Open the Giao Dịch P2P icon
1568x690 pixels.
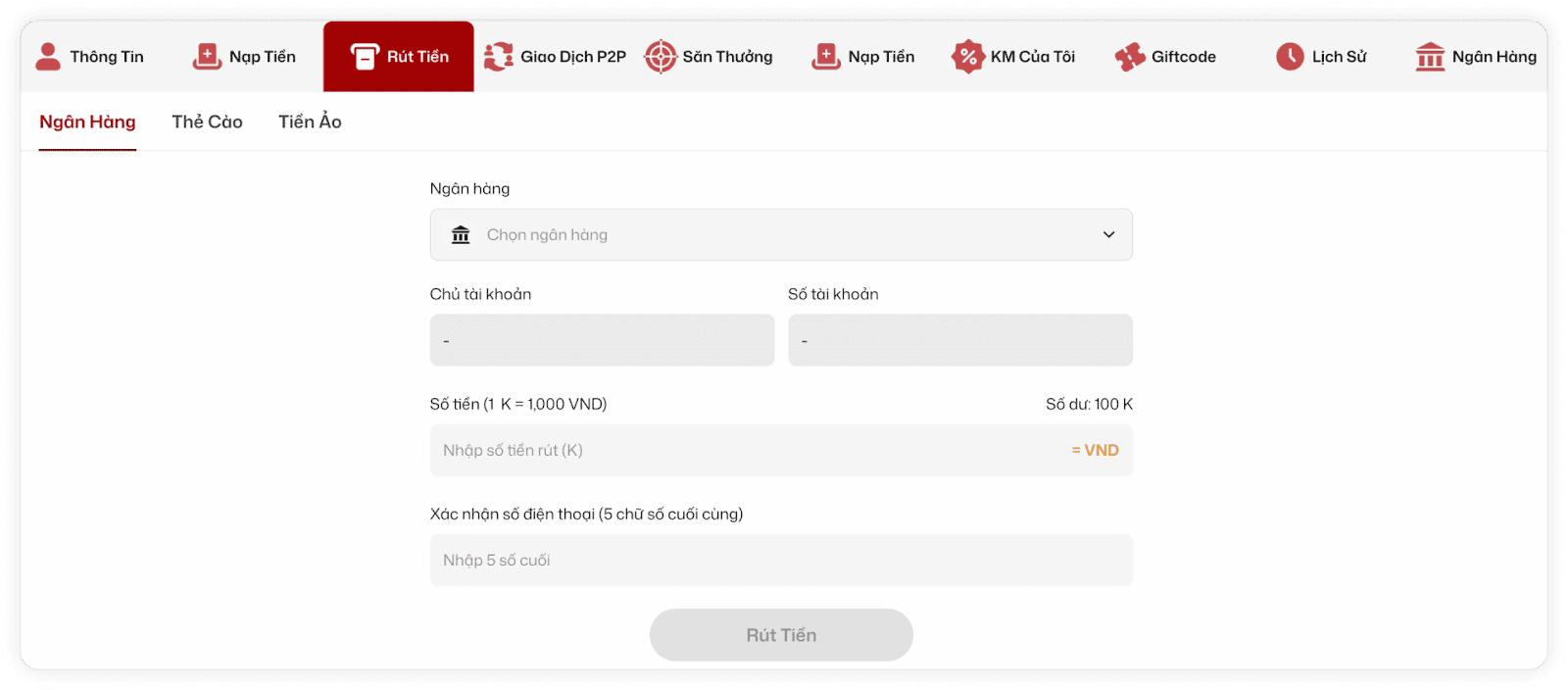point(498,57)
